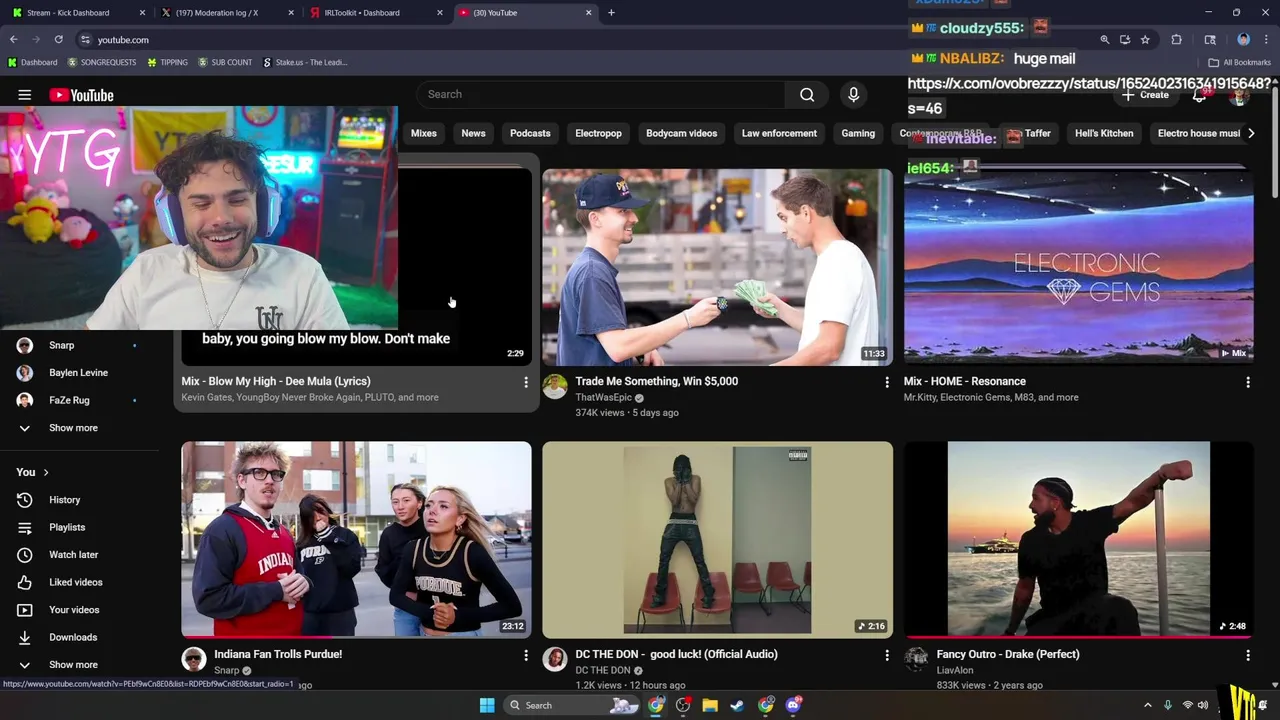
Task: Start voice search with microphone icon
Action: [x=853, y=94]
